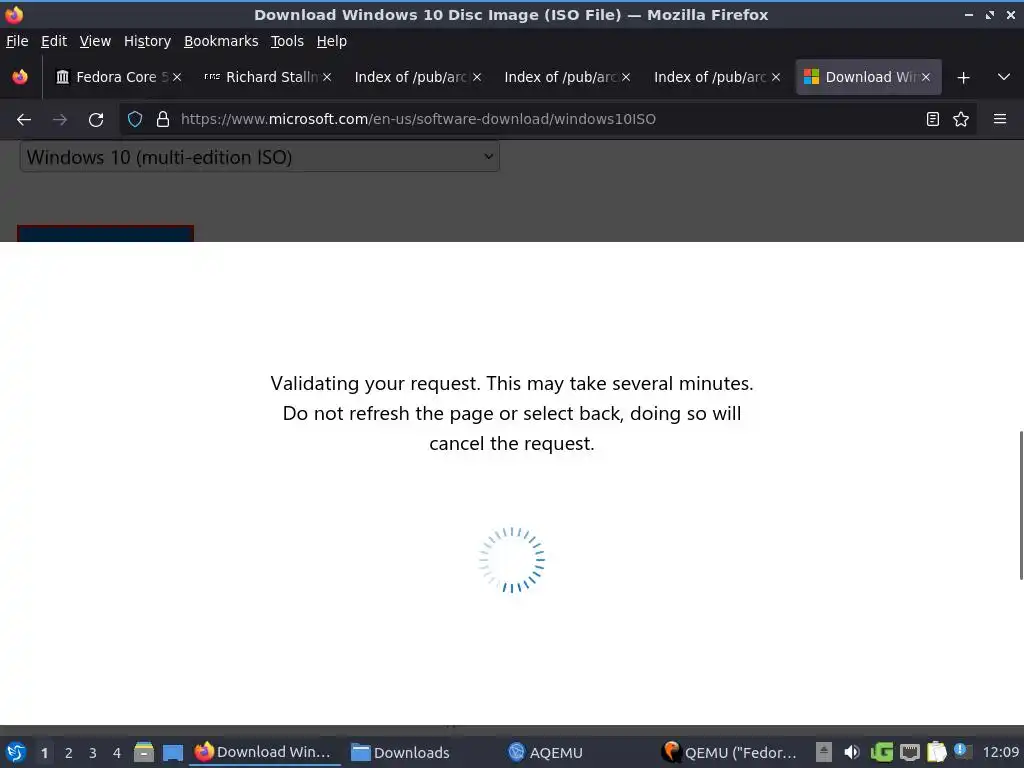Click network connection tray icon
1024x768 pixels.
pyautogui.click(x=910, y=752)
